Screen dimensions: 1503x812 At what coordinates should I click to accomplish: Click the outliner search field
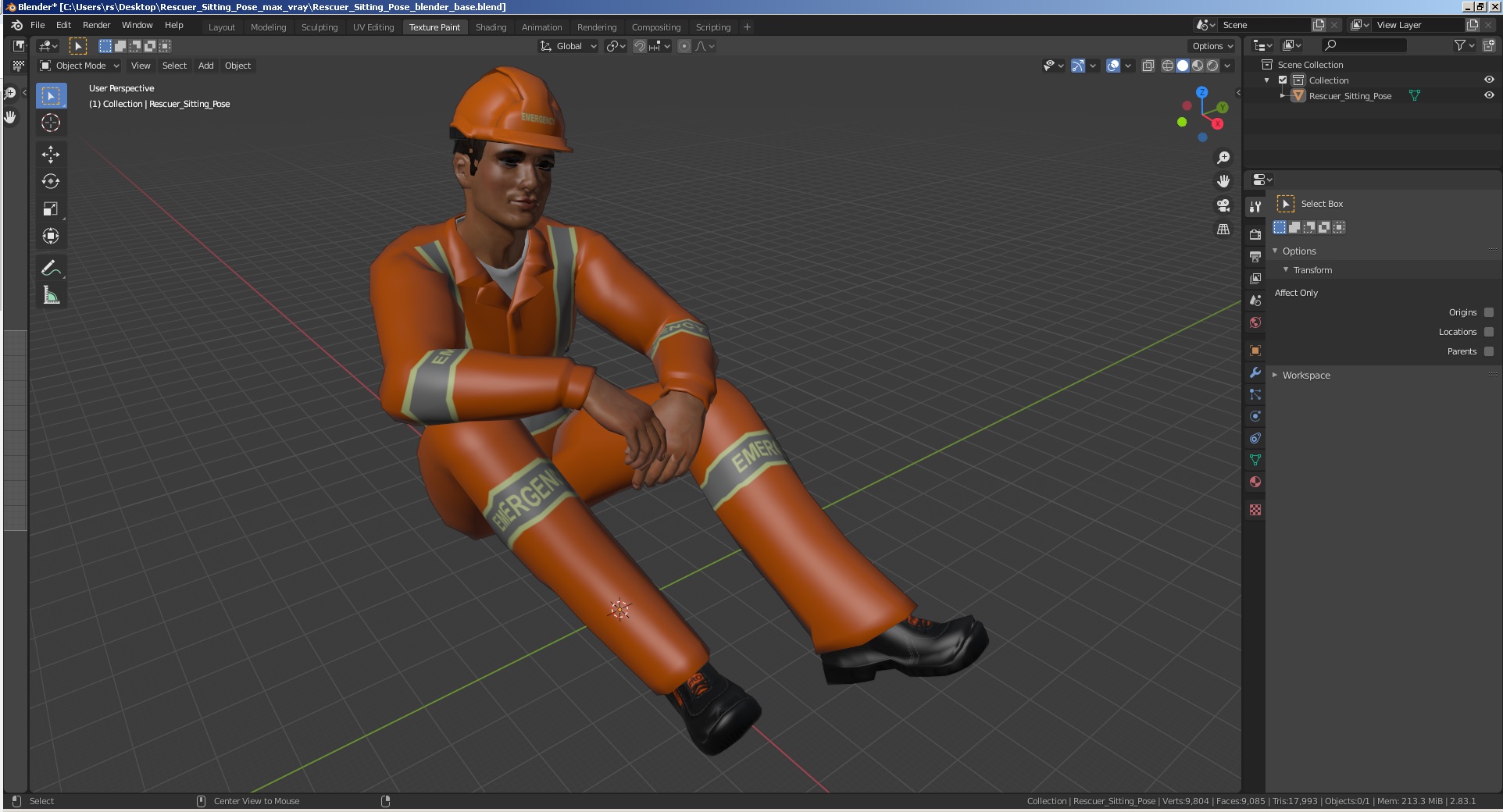coord(1364,46)
